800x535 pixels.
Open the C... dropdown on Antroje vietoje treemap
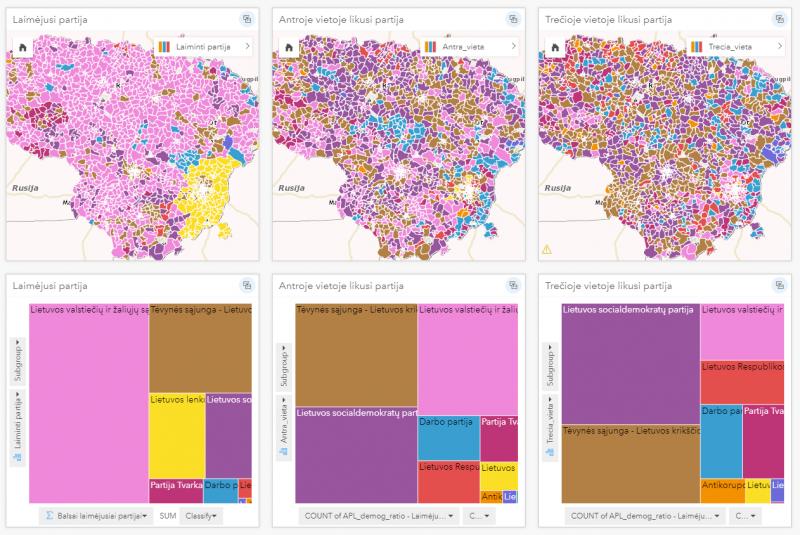479,516
